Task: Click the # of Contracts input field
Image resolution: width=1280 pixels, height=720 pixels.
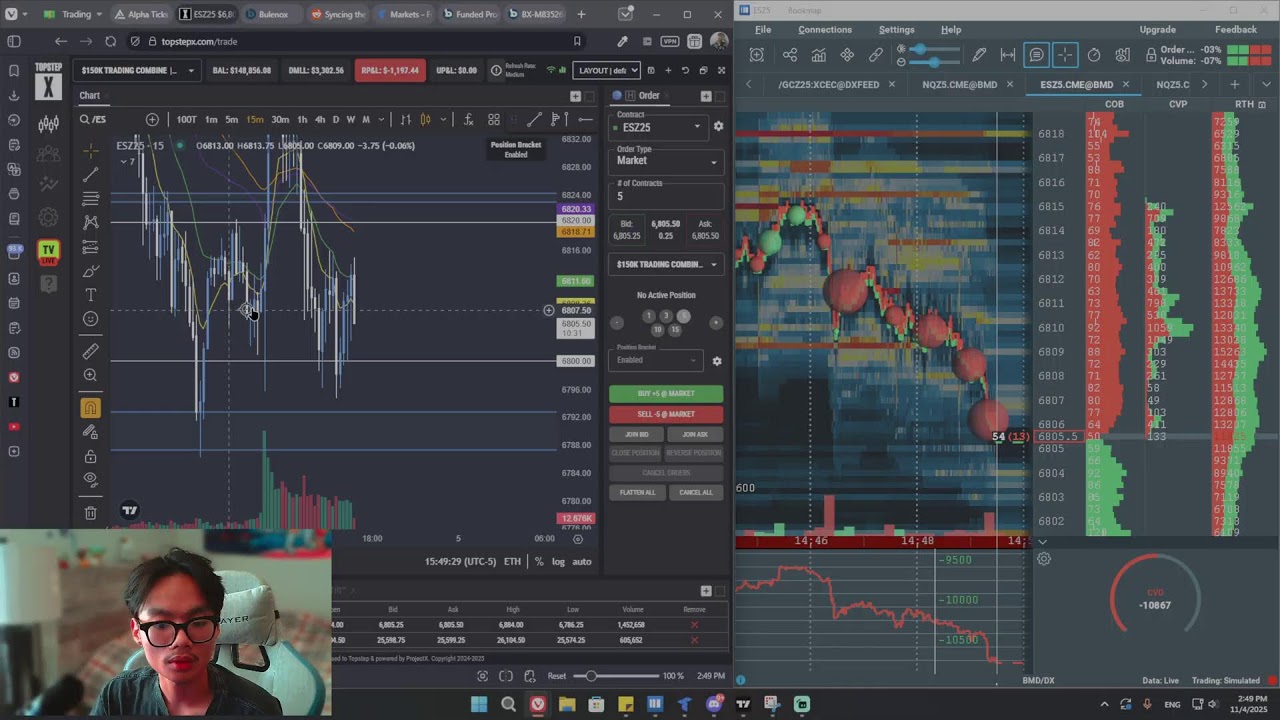Action: [666, 196]
